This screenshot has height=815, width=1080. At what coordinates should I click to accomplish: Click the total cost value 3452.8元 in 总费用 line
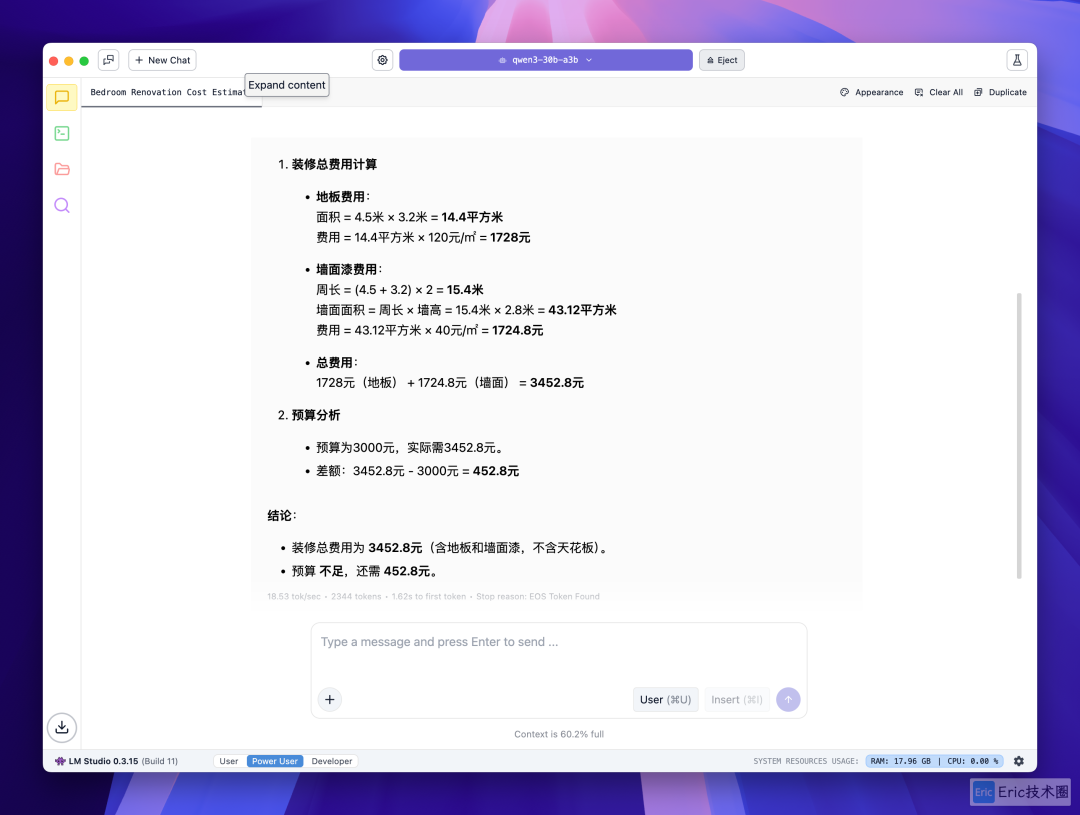coord(557,382)
